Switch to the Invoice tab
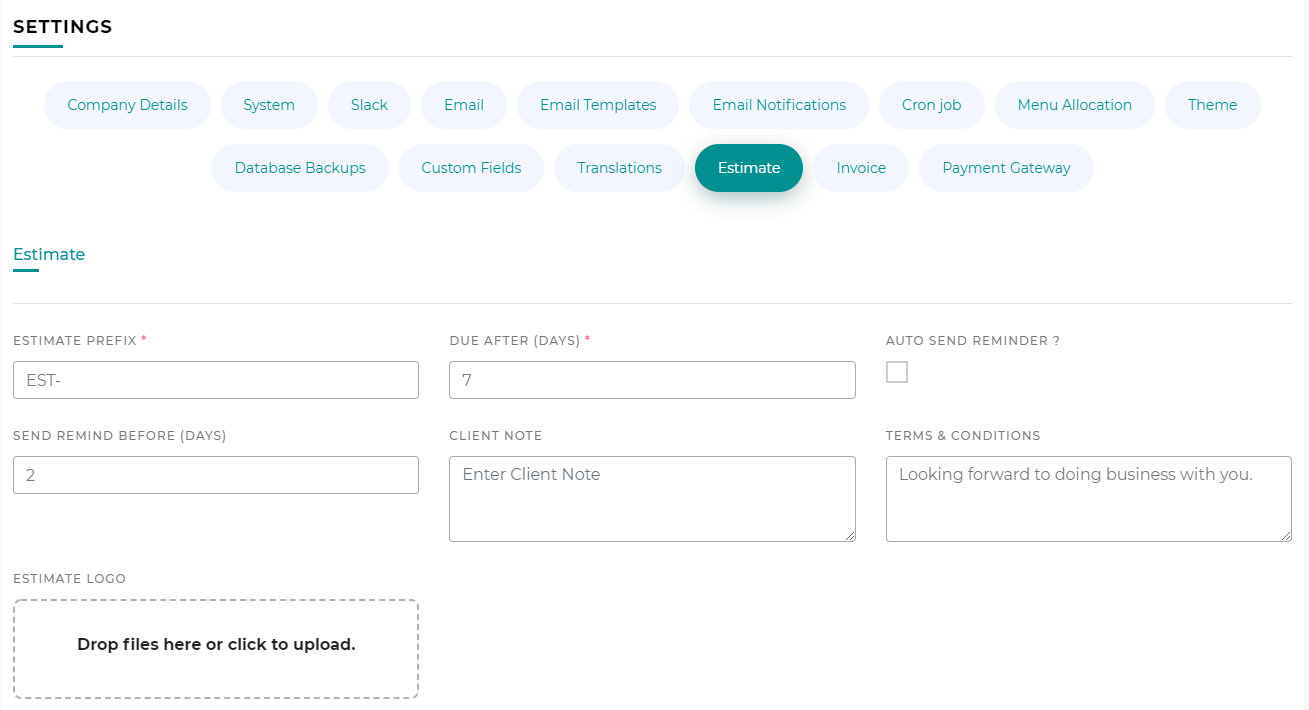The image size is (1309, 710). click(x=861, y=168)
